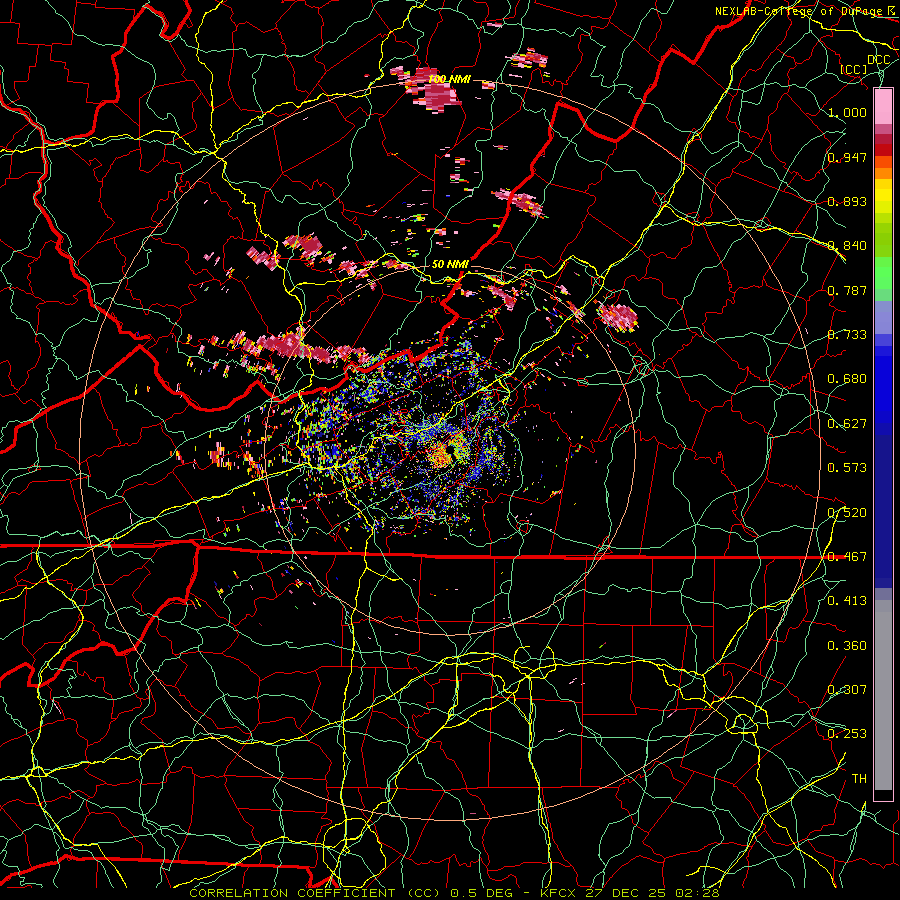Select the 0.680 legend value

click(847, 379)
